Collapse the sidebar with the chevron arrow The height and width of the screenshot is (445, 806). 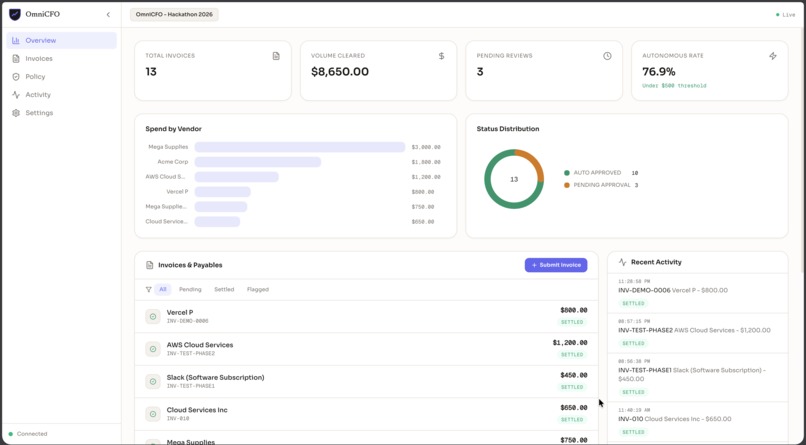[108, 14]
